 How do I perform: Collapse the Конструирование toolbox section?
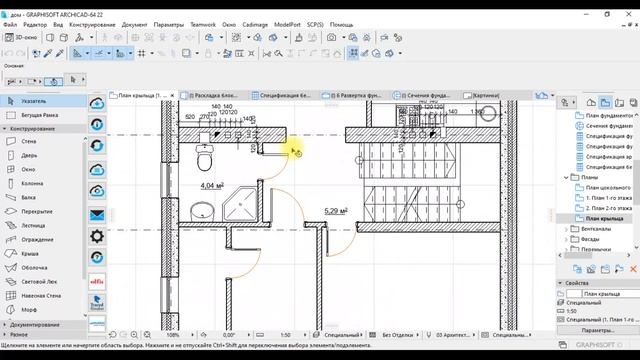pyautogui.click(x=4, y=129)
